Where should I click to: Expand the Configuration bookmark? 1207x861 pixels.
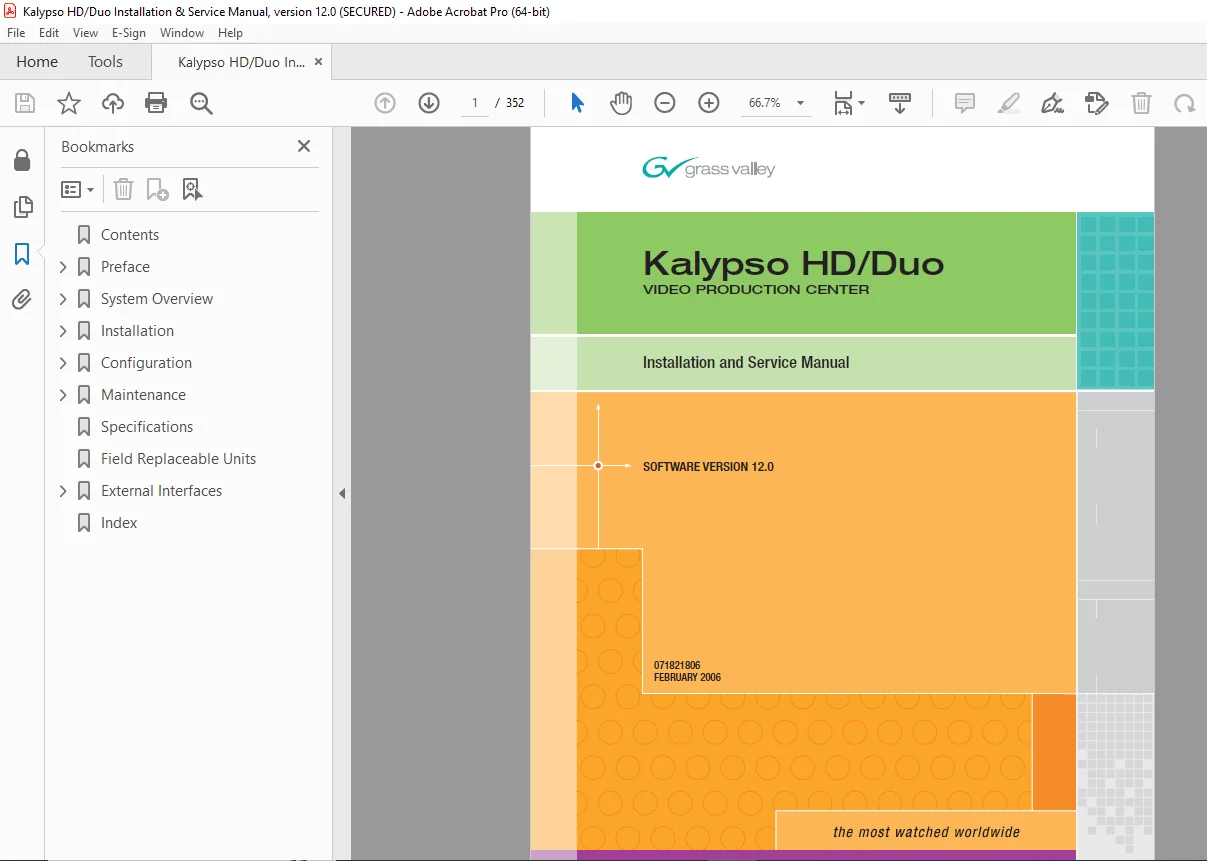coord(63,363)
